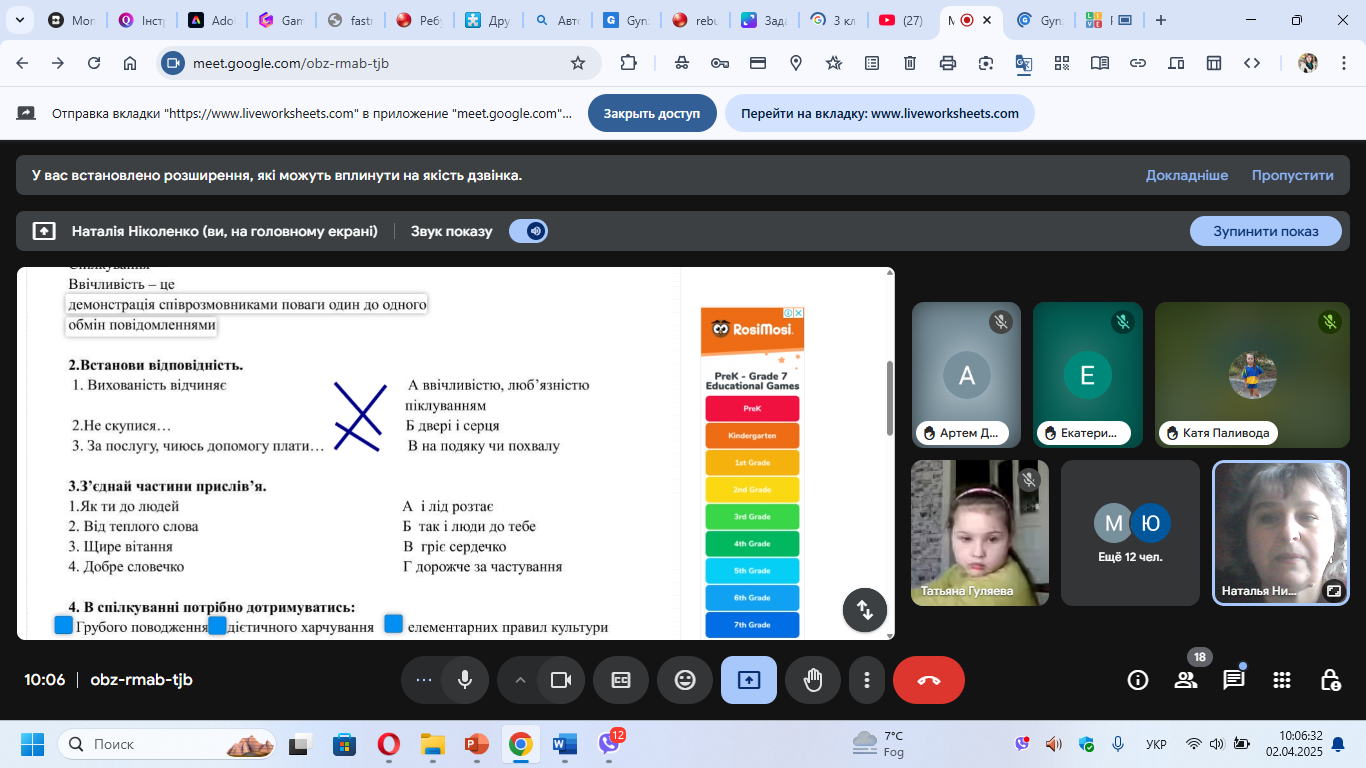Click the обмін повідомленнями answer box
Screen dimensions: 1366x768
[x=141, y=325]
